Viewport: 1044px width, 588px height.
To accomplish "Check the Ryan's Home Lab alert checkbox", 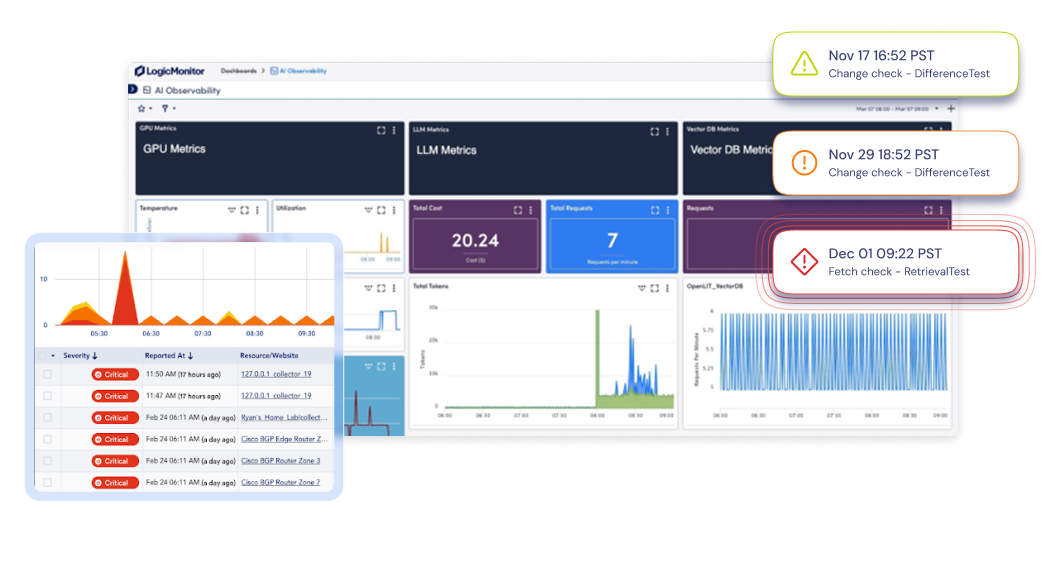I will coord(47,418).
